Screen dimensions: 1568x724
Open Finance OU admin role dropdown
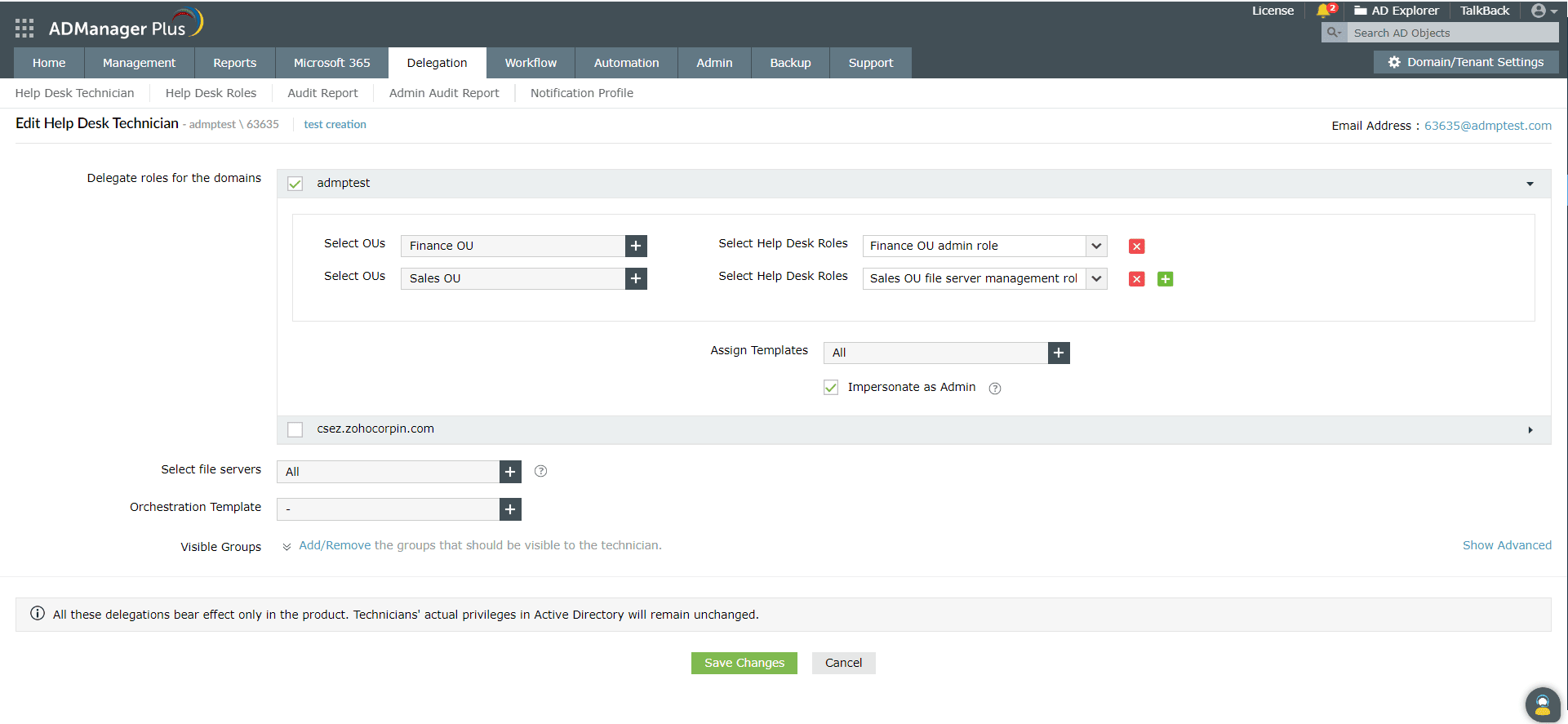[x=1096, y=247]
